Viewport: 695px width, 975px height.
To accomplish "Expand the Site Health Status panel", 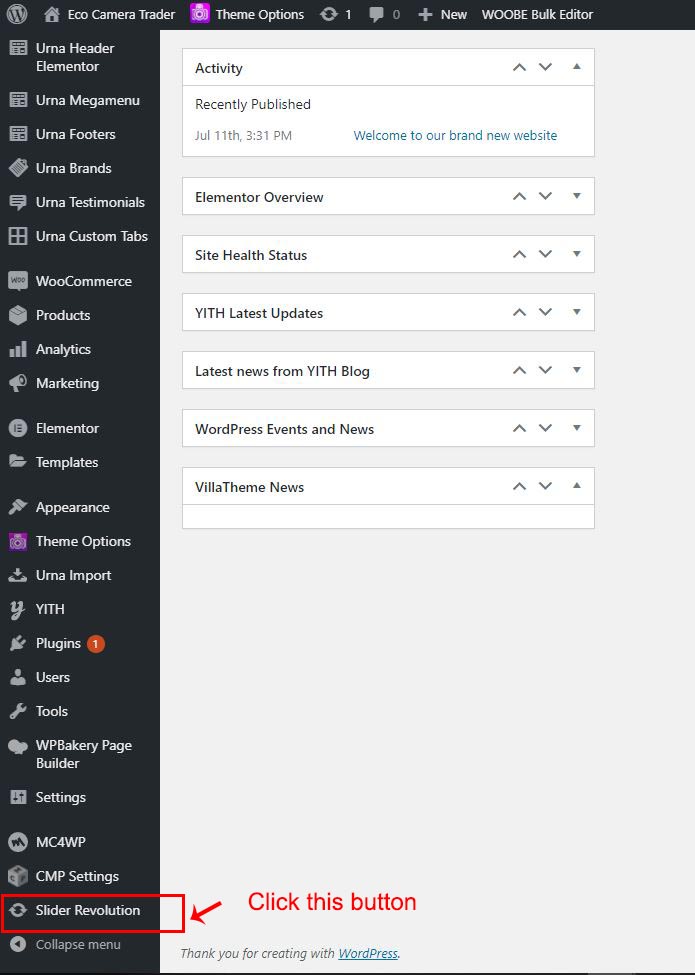I will coord(576,254).
